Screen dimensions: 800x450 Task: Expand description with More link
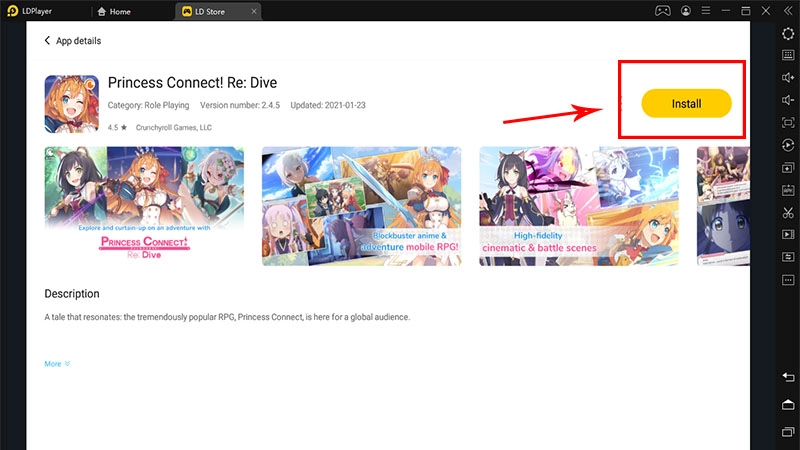pos(57,364)
